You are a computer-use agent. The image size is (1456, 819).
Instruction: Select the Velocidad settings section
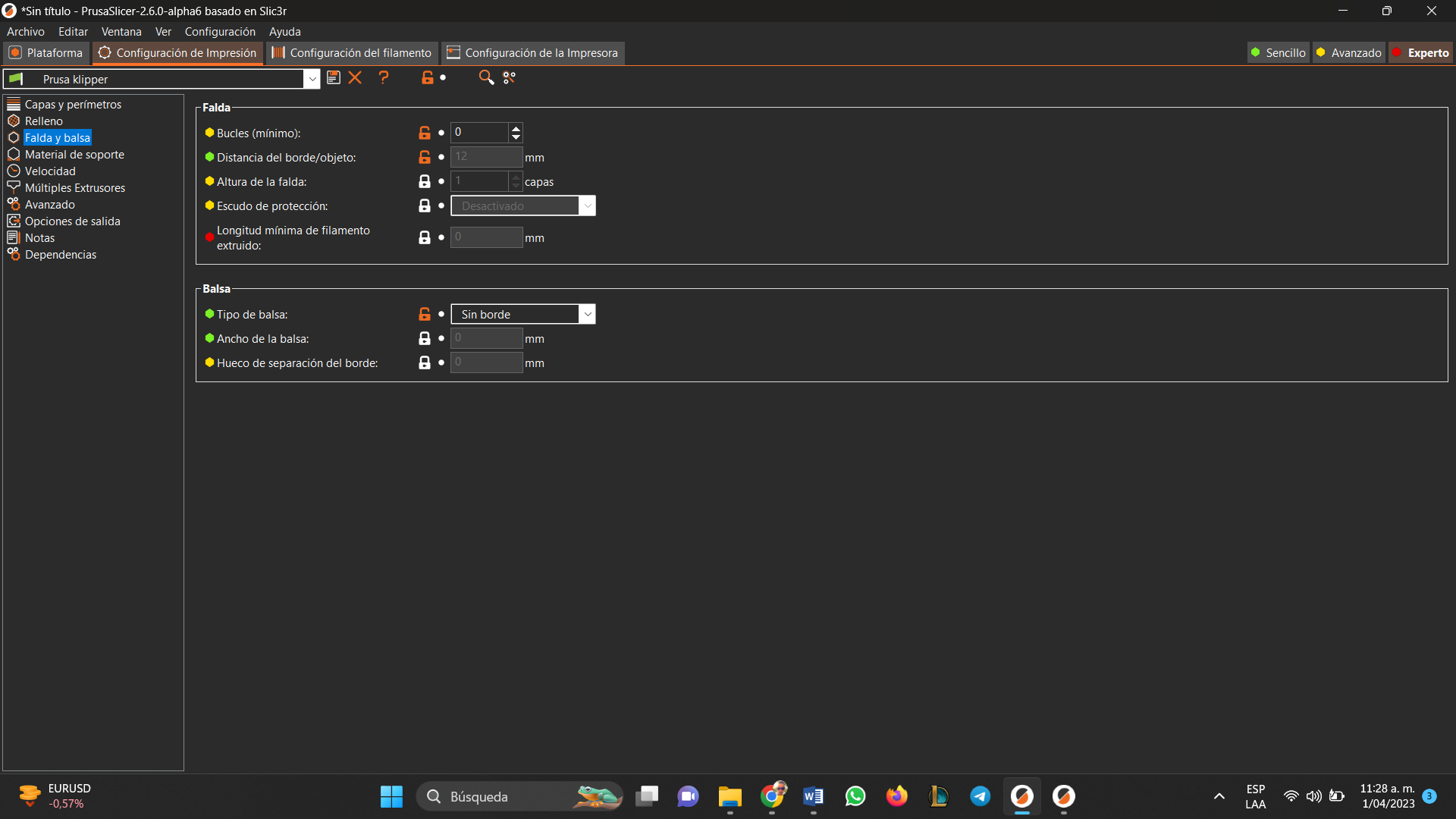(x=49, y=171)
